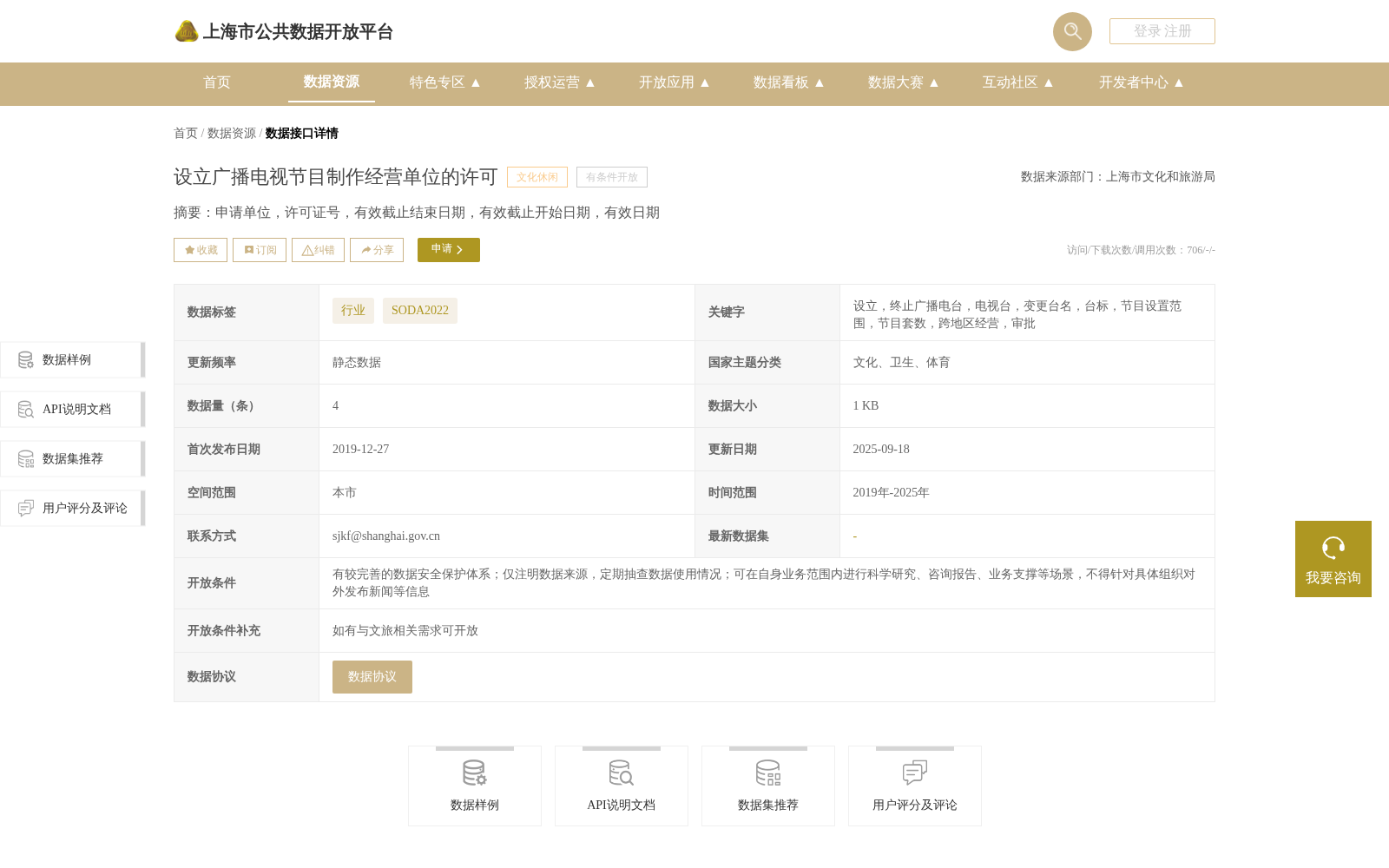Image resolution: width=1389 pixels, height=868 pixels.
Task: Click the 数据集推荐 icon in left sidebar
Action: pos(26,458)
